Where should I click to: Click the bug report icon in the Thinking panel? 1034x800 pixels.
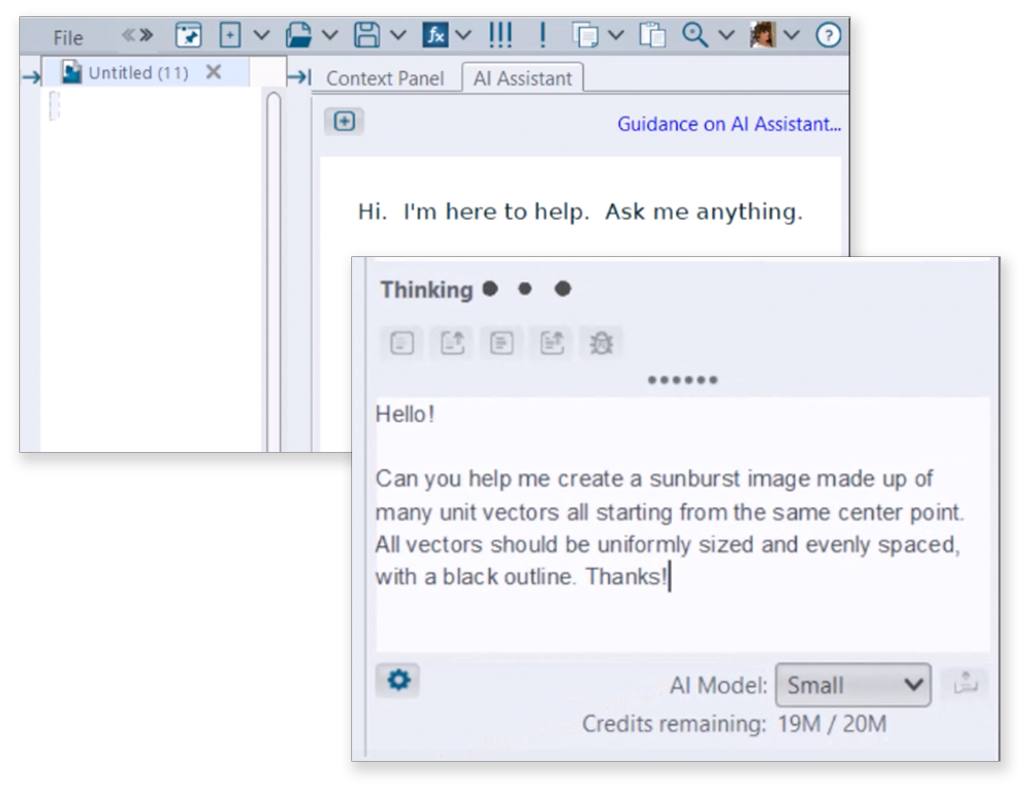pyautogui.click(x=601, y=341)
